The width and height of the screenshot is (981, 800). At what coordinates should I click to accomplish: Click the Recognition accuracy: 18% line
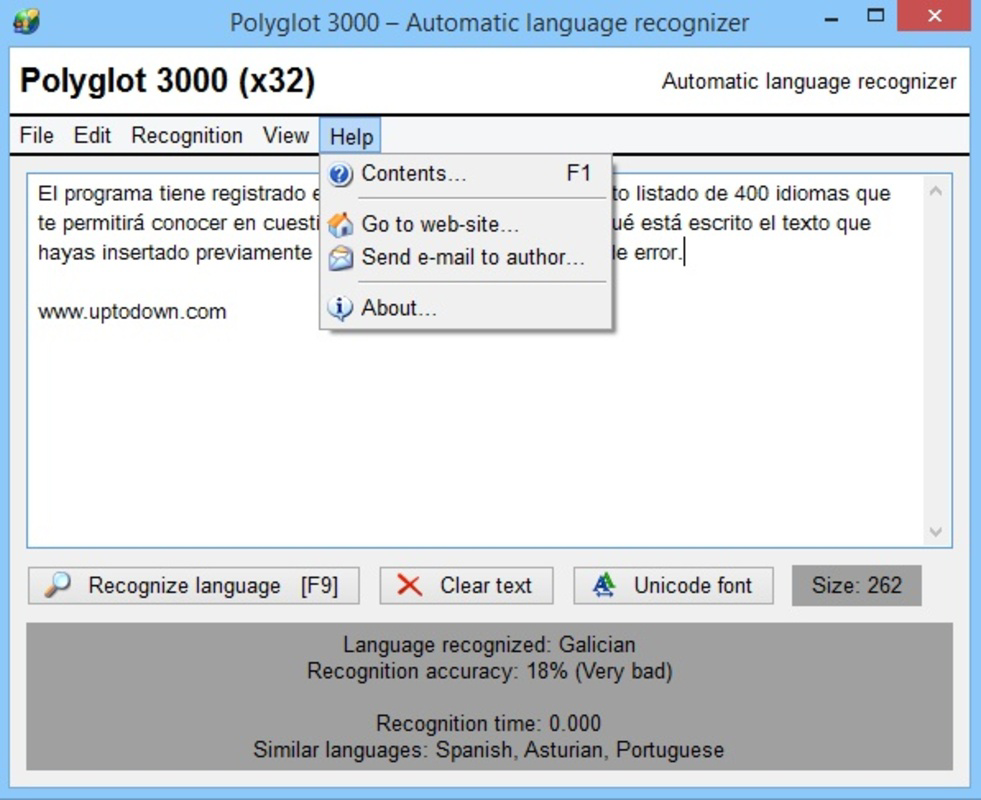(x=489, y=671)
